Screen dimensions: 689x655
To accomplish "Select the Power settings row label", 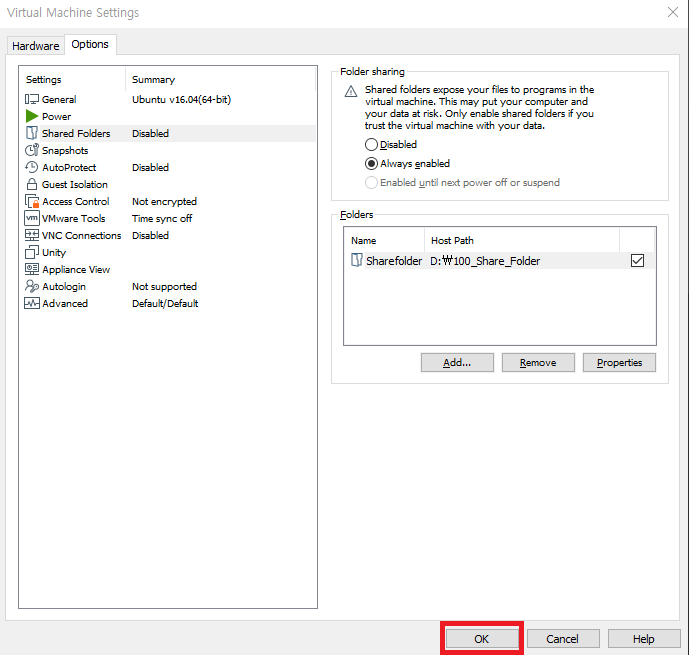I will coord(56,116).
